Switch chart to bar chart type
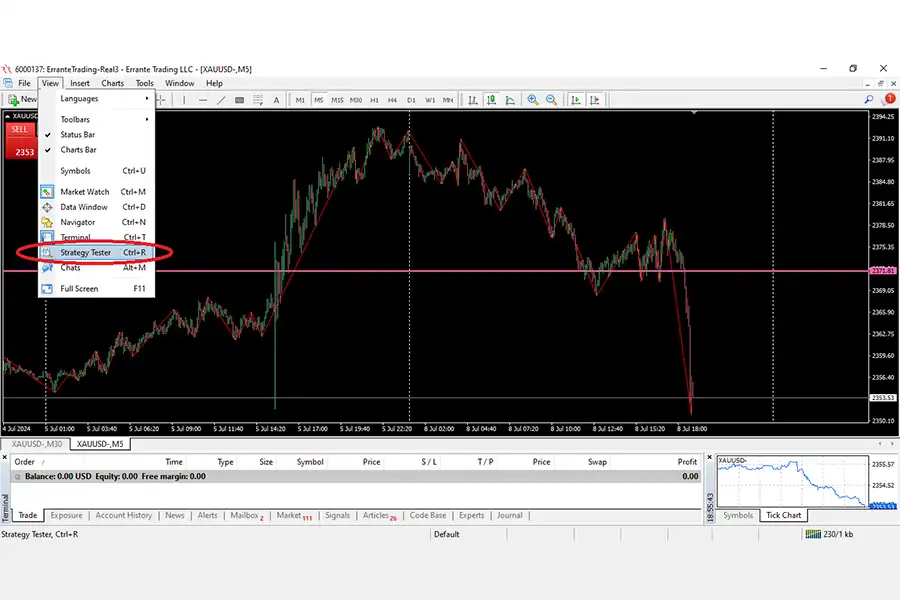Screen dimensions: 900x600 [472, 100]
